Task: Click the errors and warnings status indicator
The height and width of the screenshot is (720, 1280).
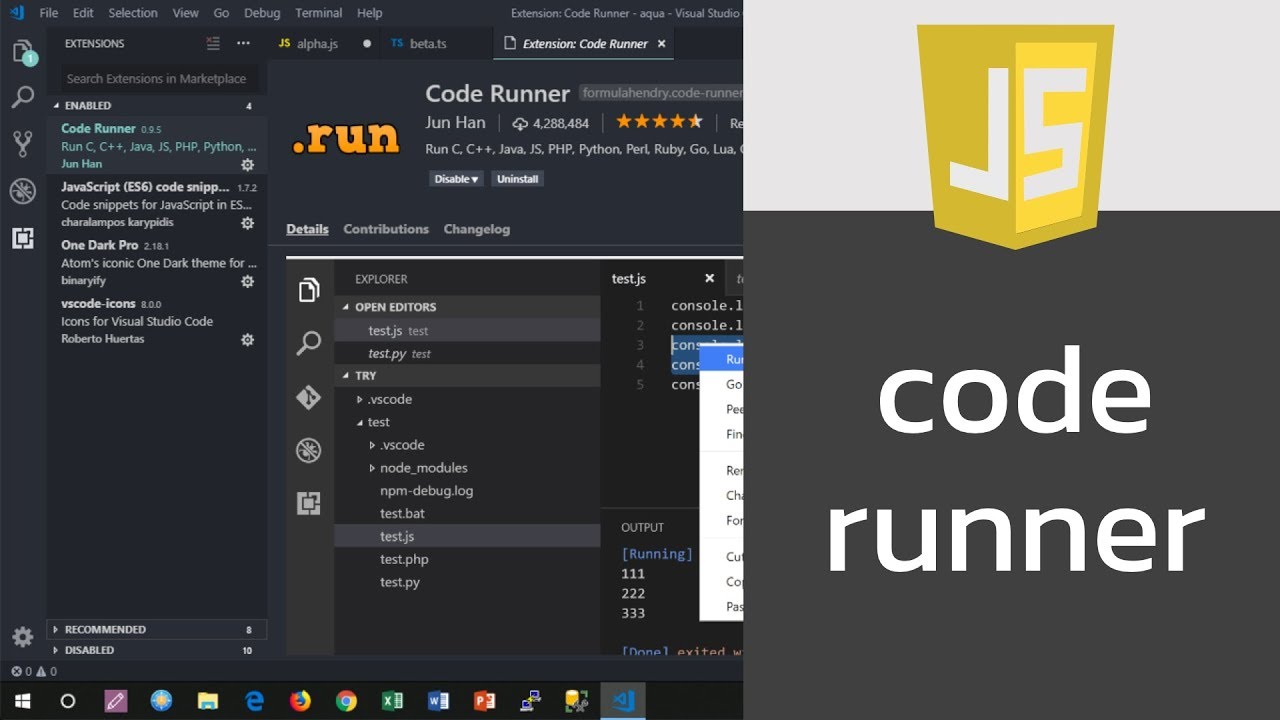Action: [33, 672]
